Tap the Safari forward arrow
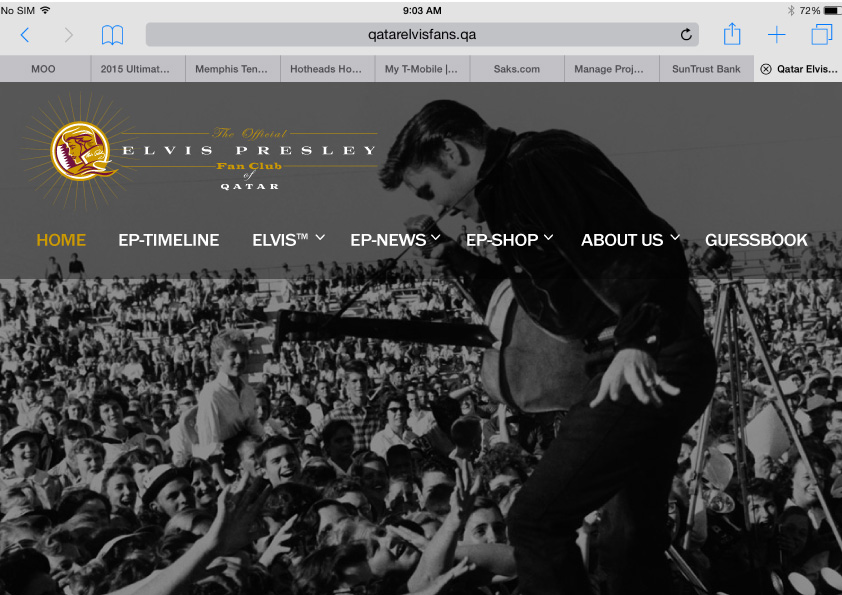This screenshot has width=842, height=595. pyautogui.click(x=68, y=35)
